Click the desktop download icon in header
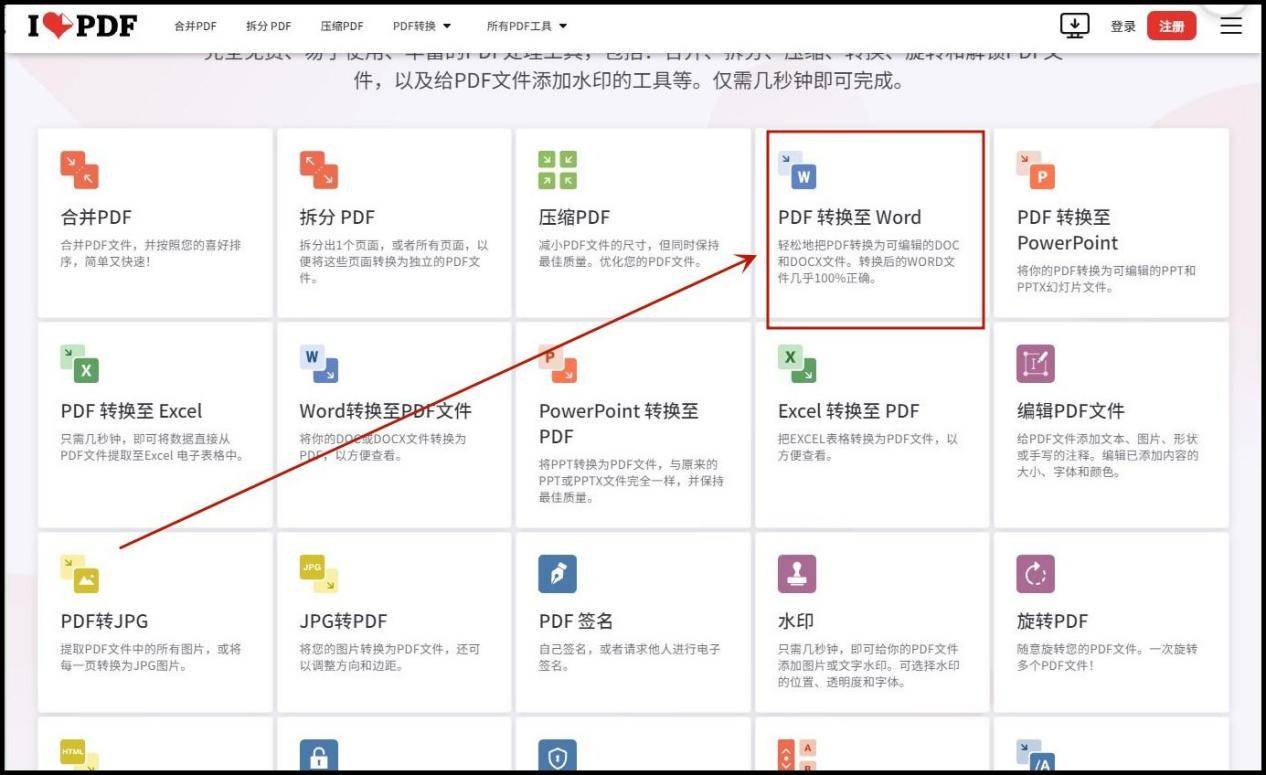 [x=1075, y=26]
